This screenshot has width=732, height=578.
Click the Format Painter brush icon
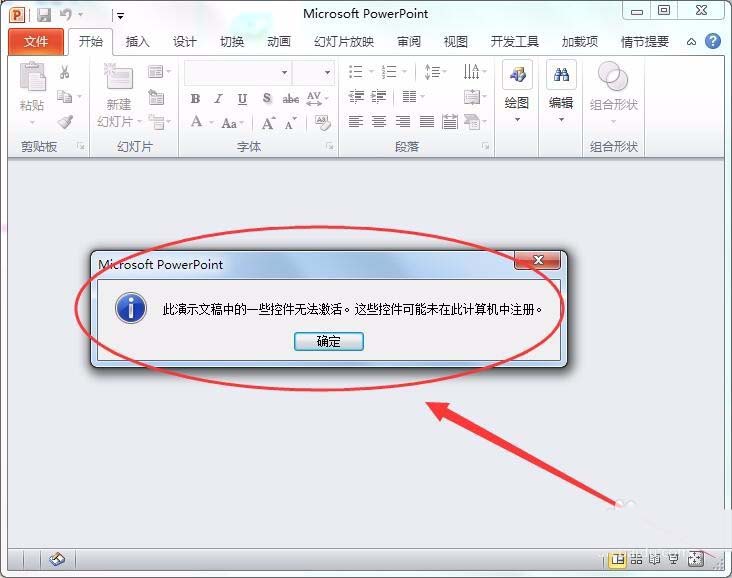(x=65, y=122)
